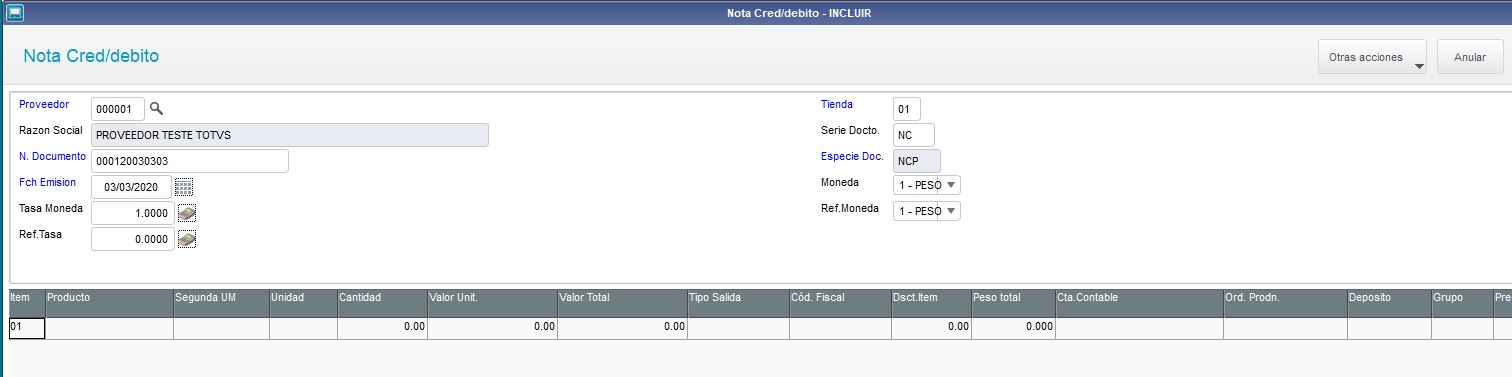Select the Item cell showing 01
Image resolution: width=1512 pixels, height=377 pixels.
[x=27, y=327]
